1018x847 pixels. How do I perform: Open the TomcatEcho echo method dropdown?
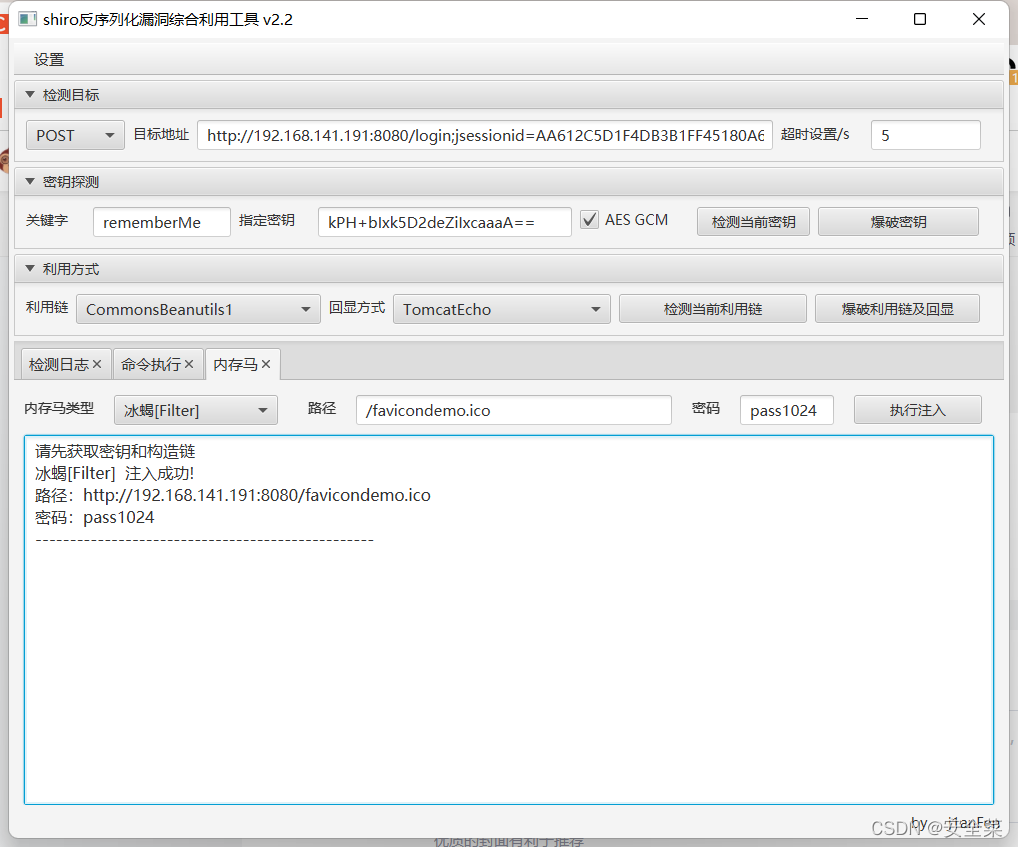(x=502, y=309)
